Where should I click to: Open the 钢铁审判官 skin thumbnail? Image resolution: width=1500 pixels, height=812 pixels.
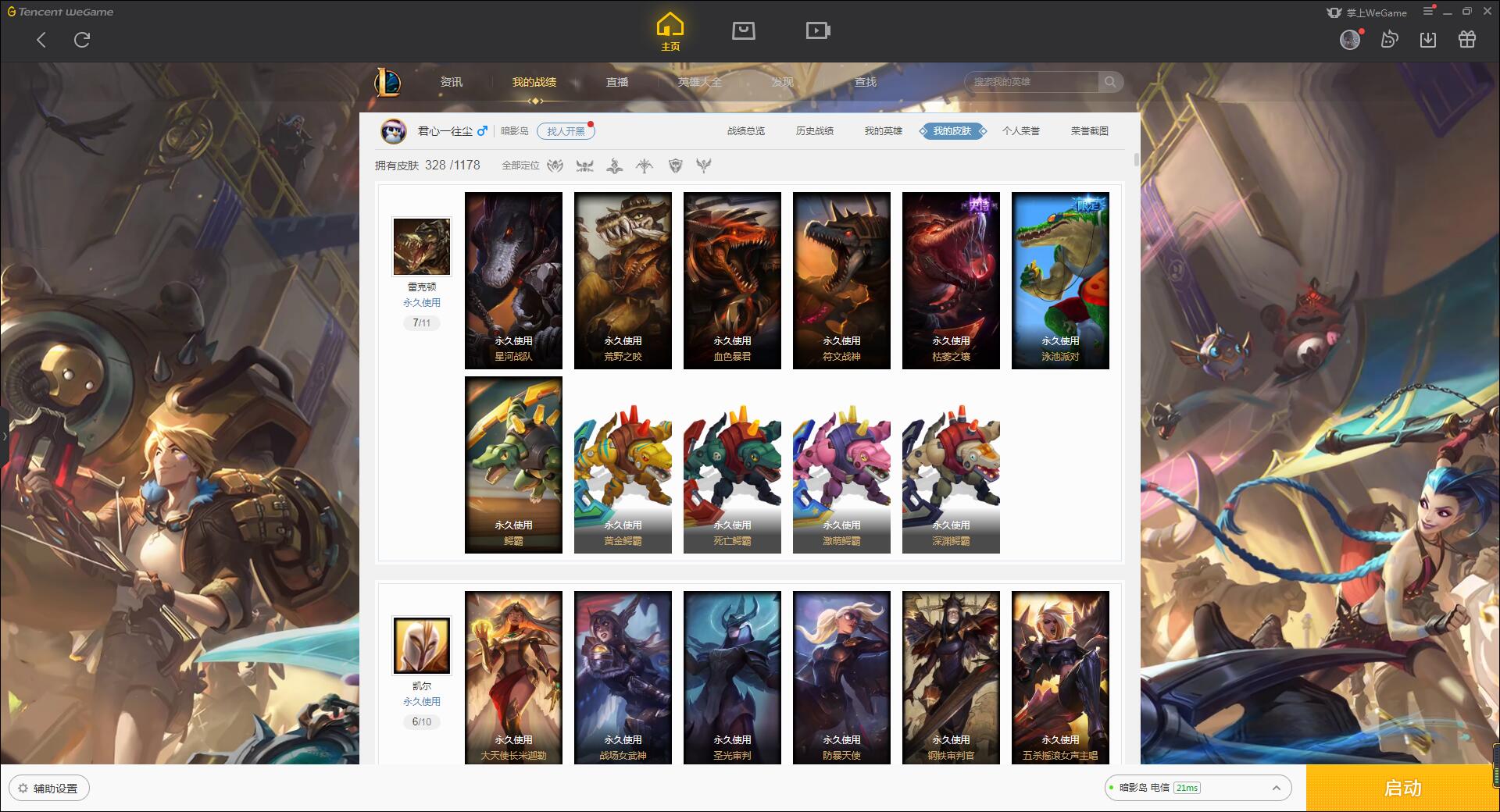click(x=951, y=677)
